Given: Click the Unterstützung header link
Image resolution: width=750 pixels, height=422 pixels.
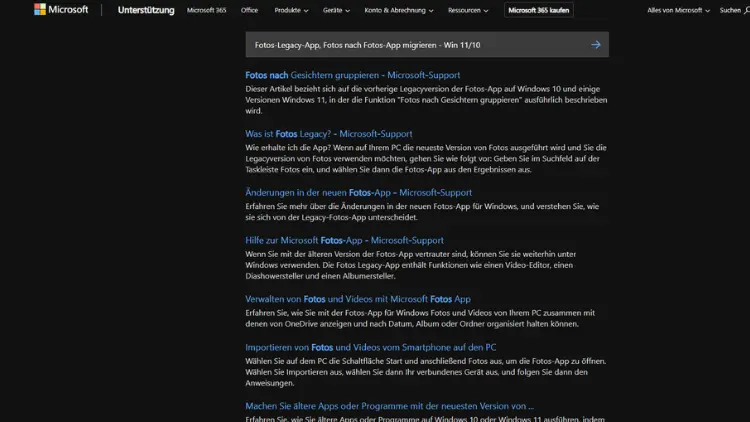Looking at the screenshot, I should [145, 10].
